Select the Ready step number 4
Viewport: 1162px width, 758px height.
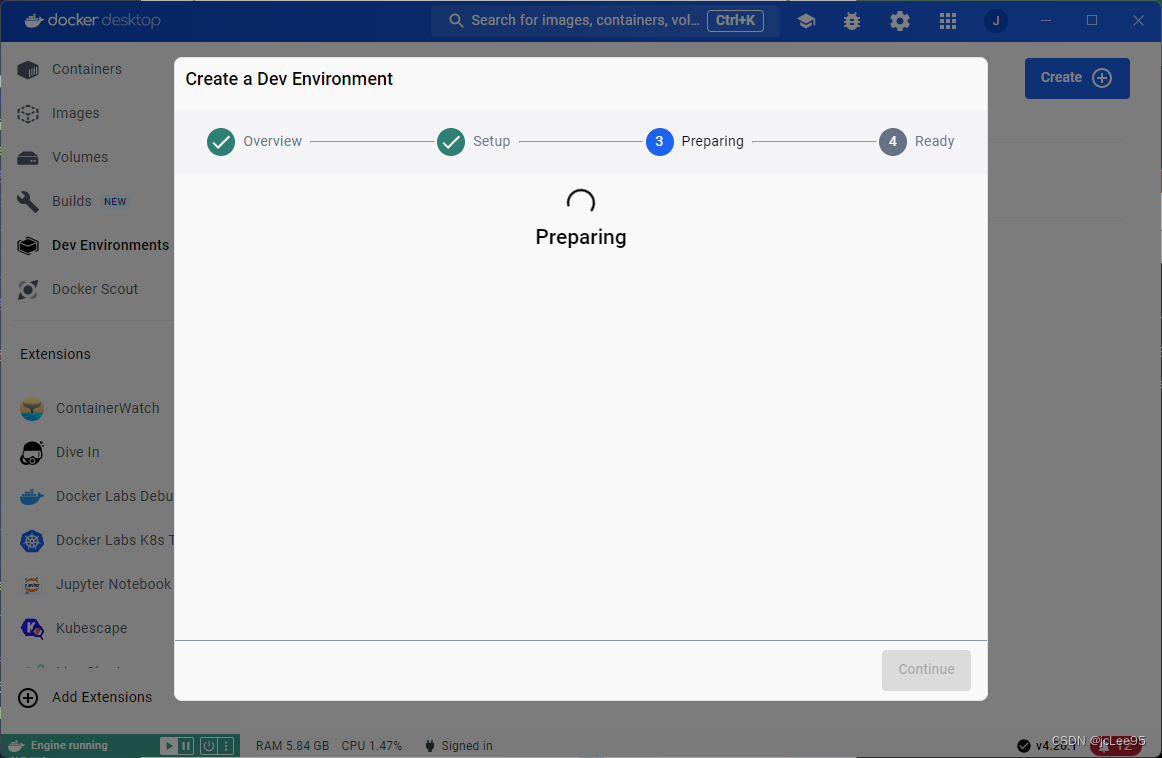pyautogui.click(x=893, y=142)
